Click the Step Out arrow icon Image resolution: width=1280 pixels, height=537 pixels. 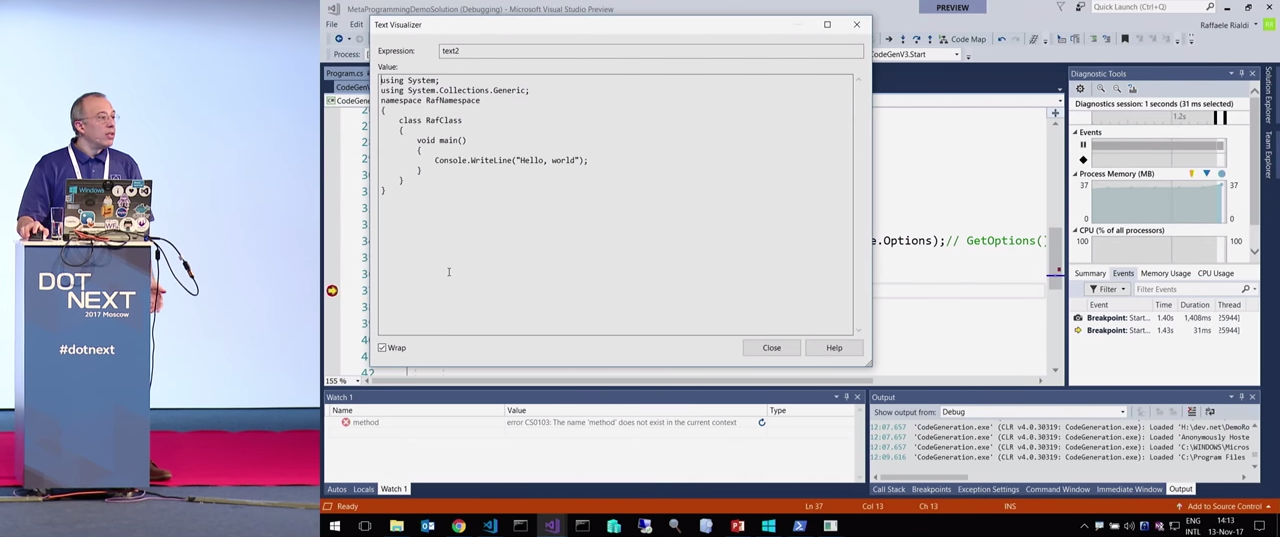click(x=930, y=39)
